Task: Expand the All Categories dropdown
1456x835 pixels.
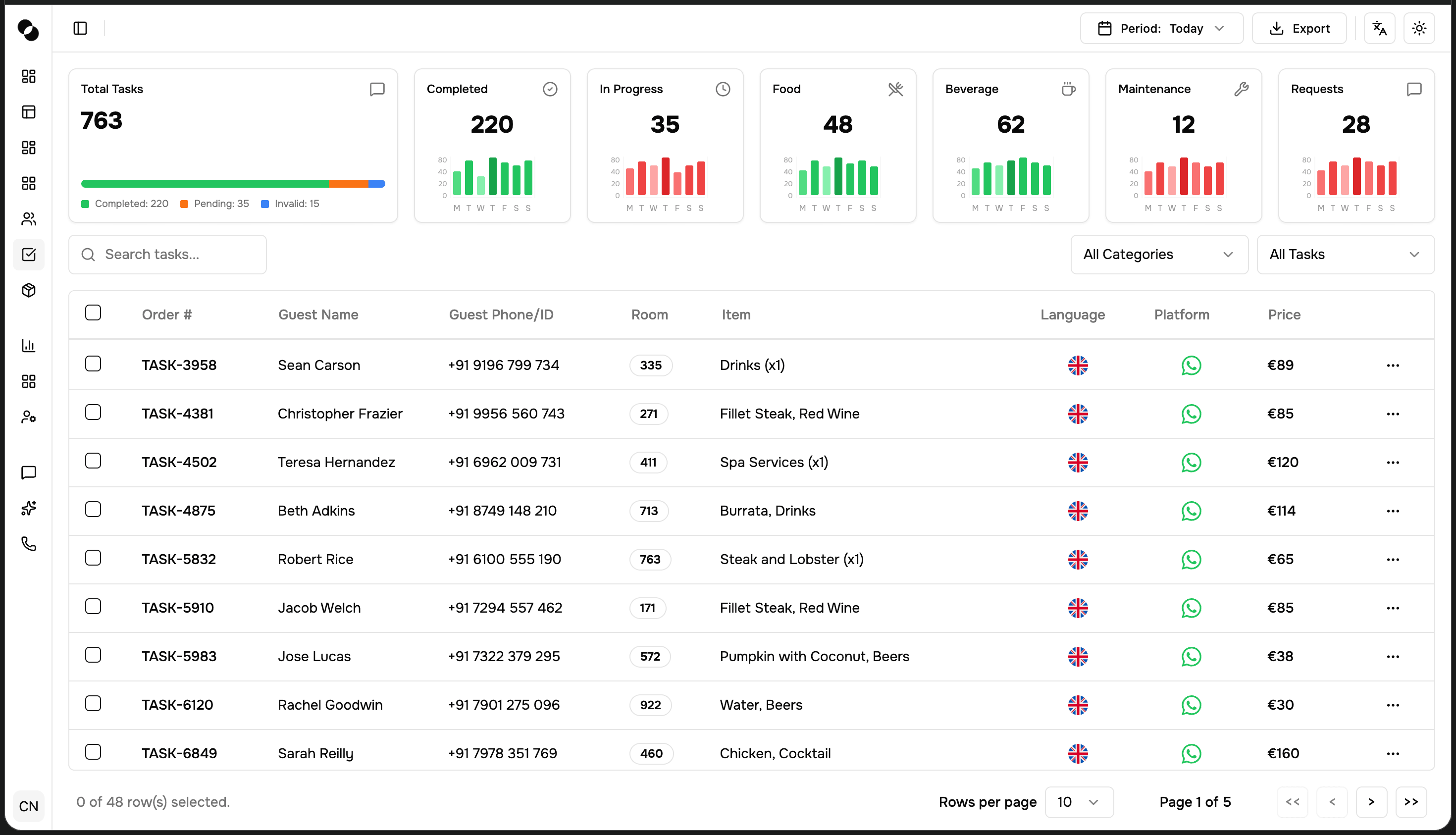Action: (x=1159, y=254)
